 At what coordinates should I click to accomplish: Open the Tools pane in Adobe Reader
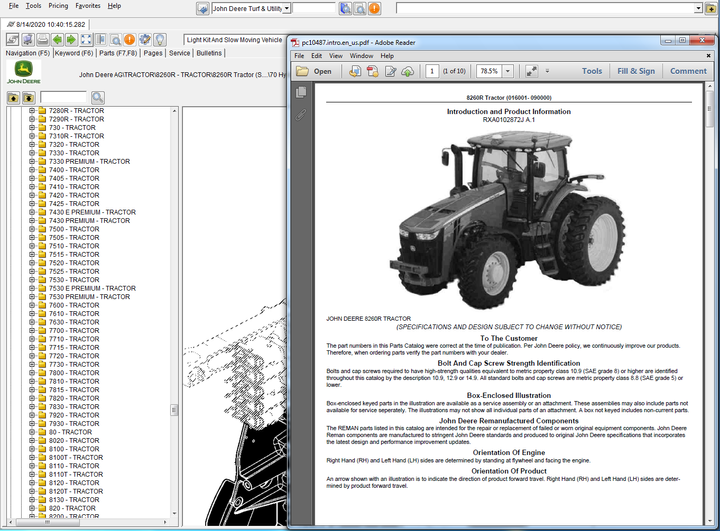(592, 71)
